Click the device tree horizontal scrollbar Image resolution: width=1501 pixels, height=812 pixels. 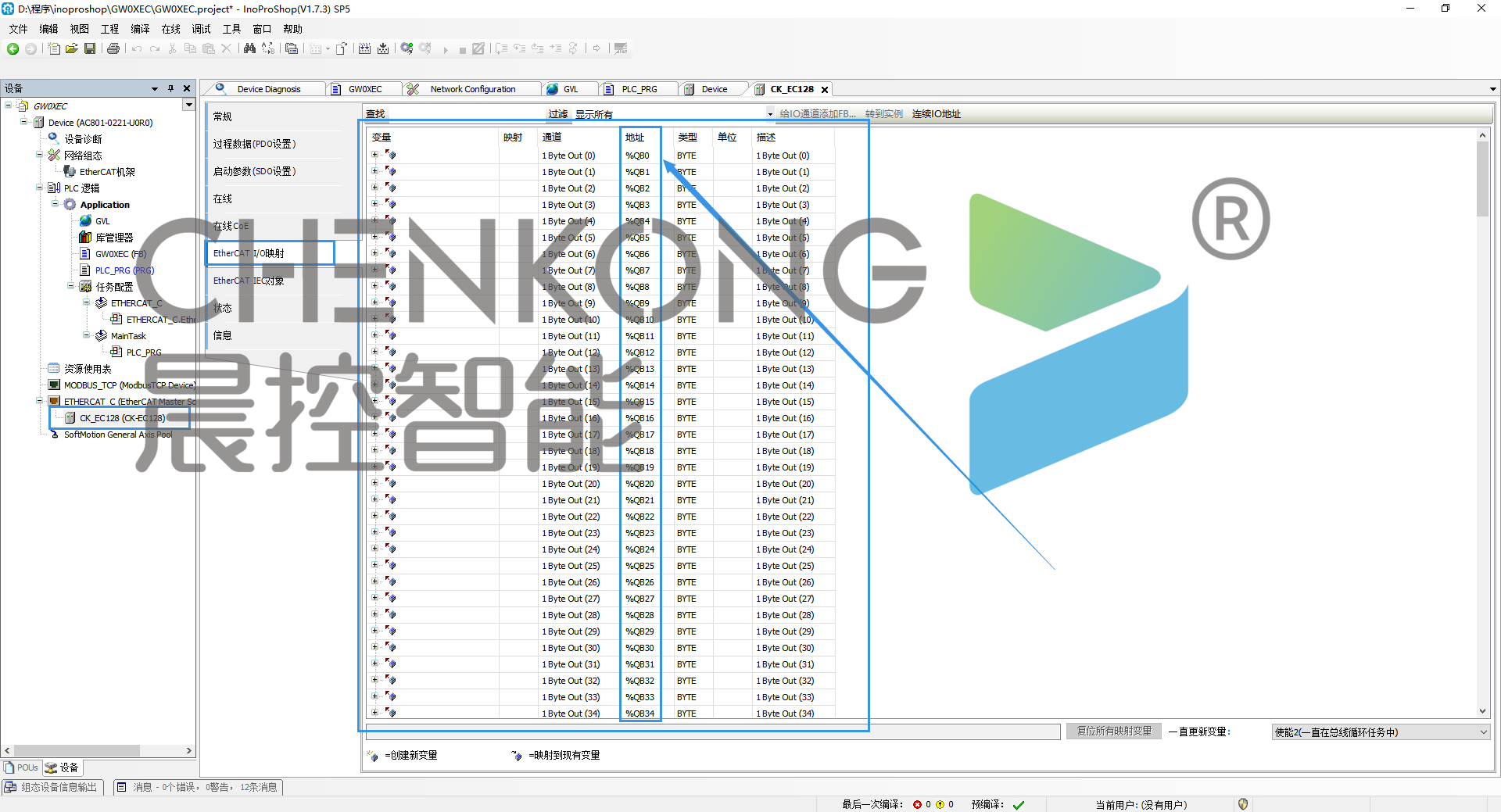77,751
